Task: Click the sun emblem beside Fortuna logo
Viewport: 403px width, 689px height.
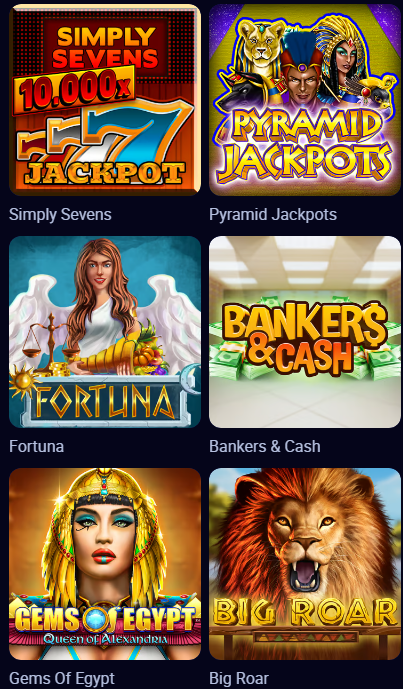Action: click(x=23, y=381)
